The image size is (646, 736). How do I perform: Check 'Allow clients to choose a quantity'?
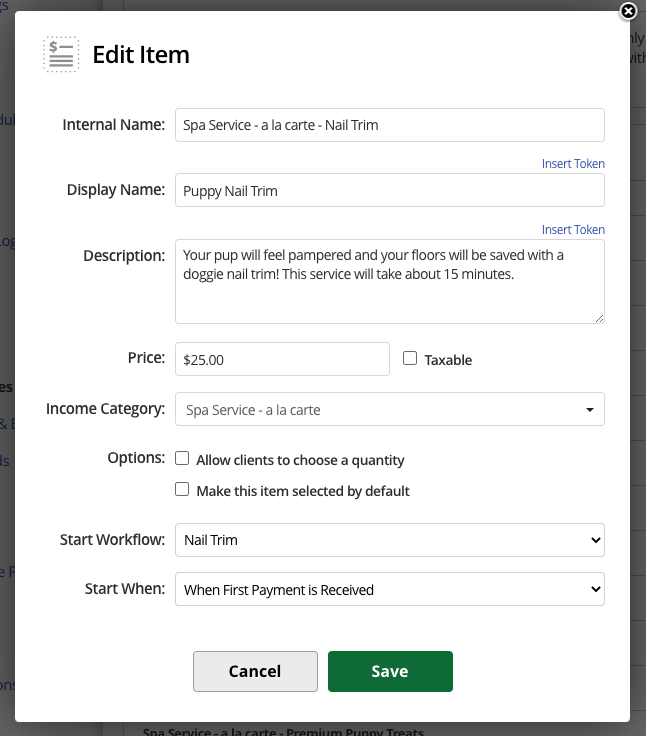[x=182, y=459]
